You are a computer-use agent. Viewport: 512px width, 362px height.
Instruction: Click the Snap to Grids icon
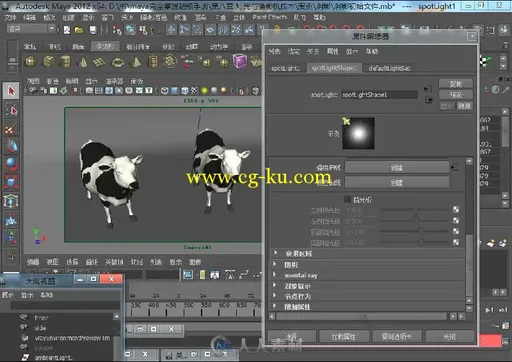(x=172, y=30)
